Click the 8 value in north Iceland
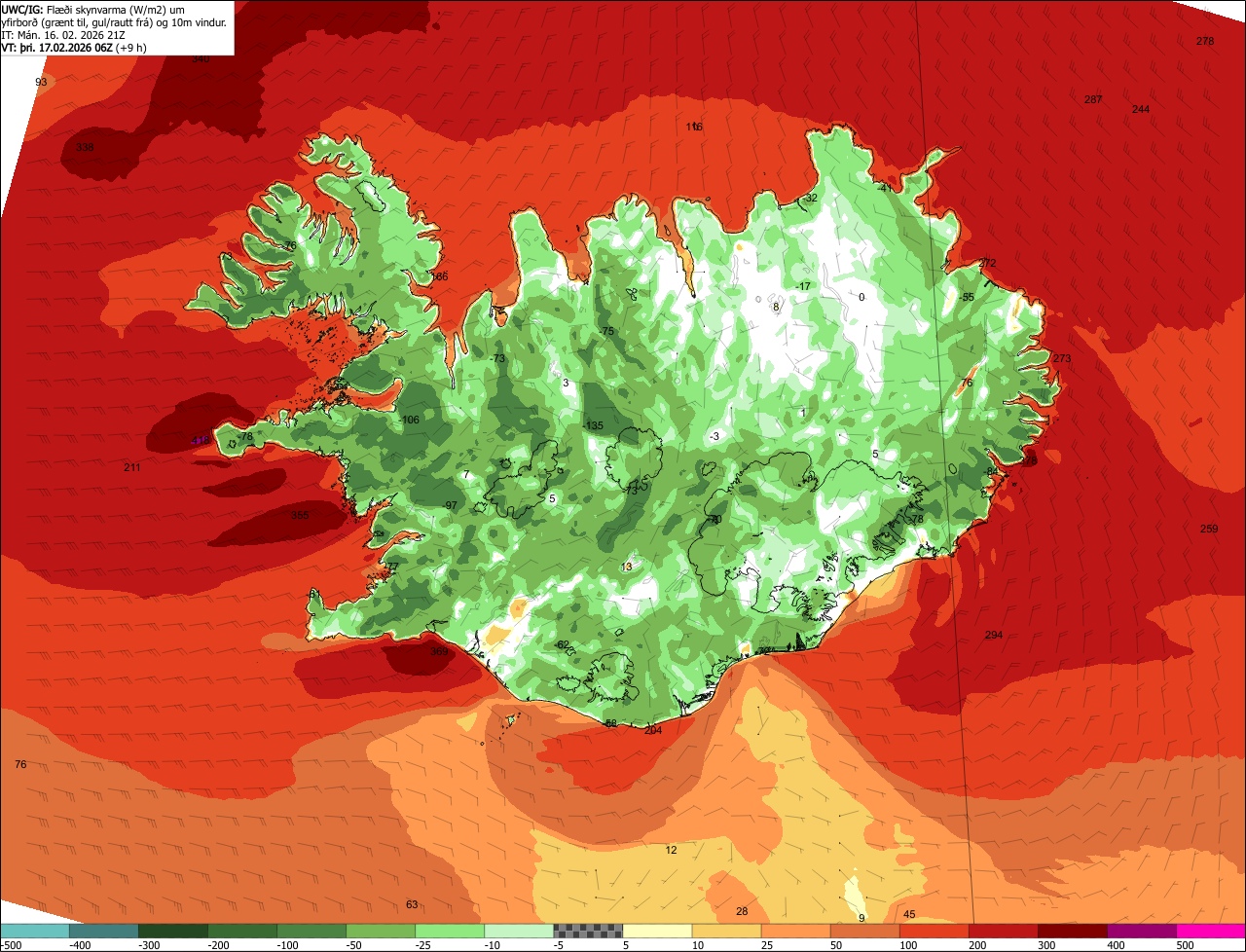This screenshot has width=1246, height=952. [776, 306]
